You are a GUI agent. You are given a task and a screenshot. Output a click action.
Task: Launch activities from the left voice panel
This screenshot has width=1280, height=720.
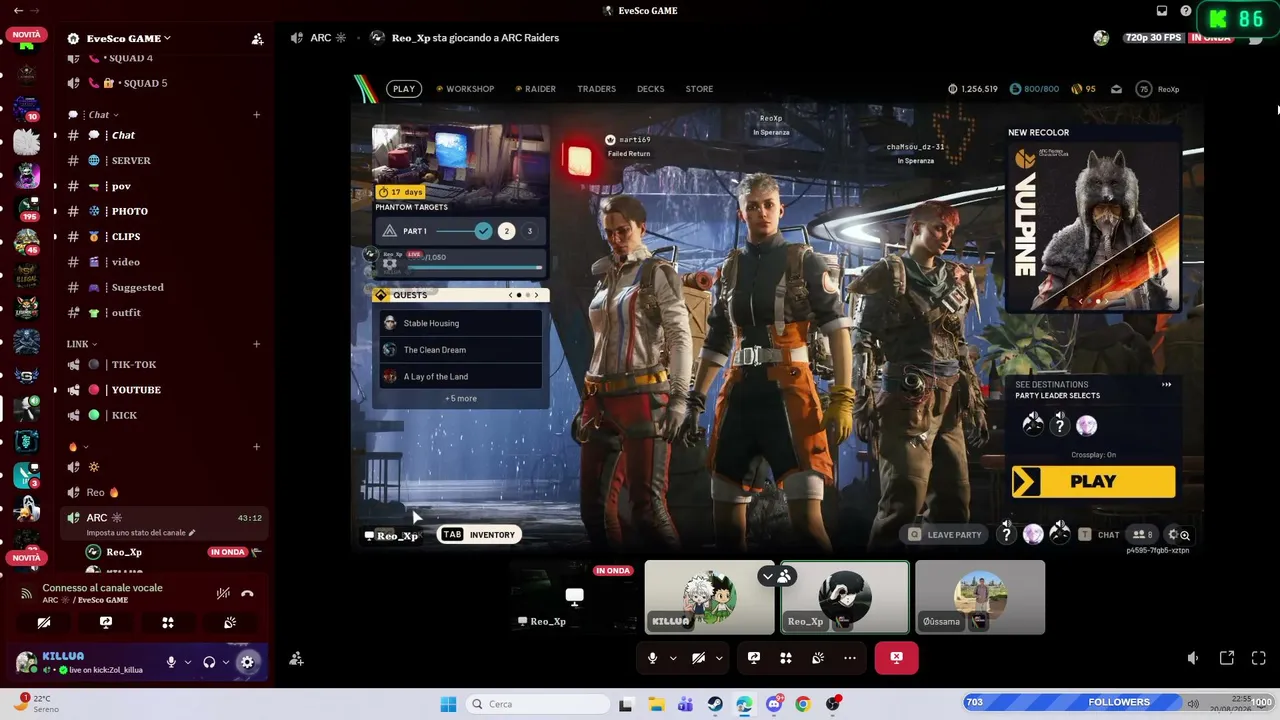(x=168, y=622)
